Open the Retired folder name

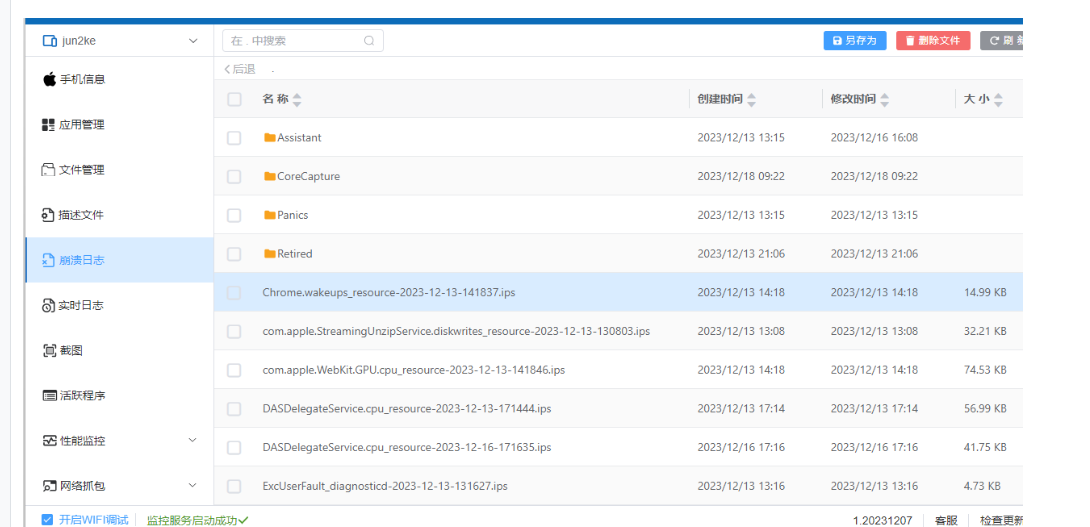click(295, 254)
